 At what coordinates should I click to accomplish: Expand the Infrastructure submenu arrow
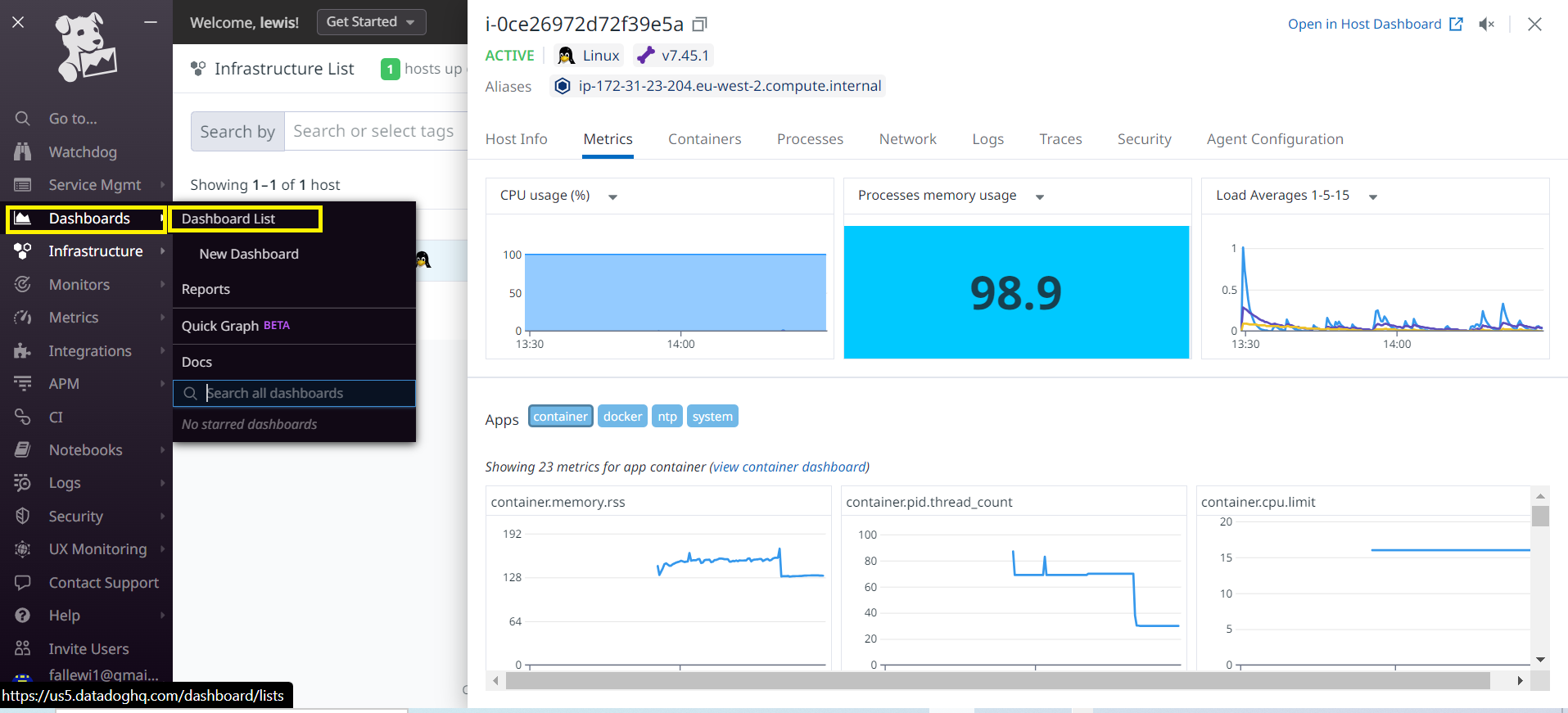[163, 251]
